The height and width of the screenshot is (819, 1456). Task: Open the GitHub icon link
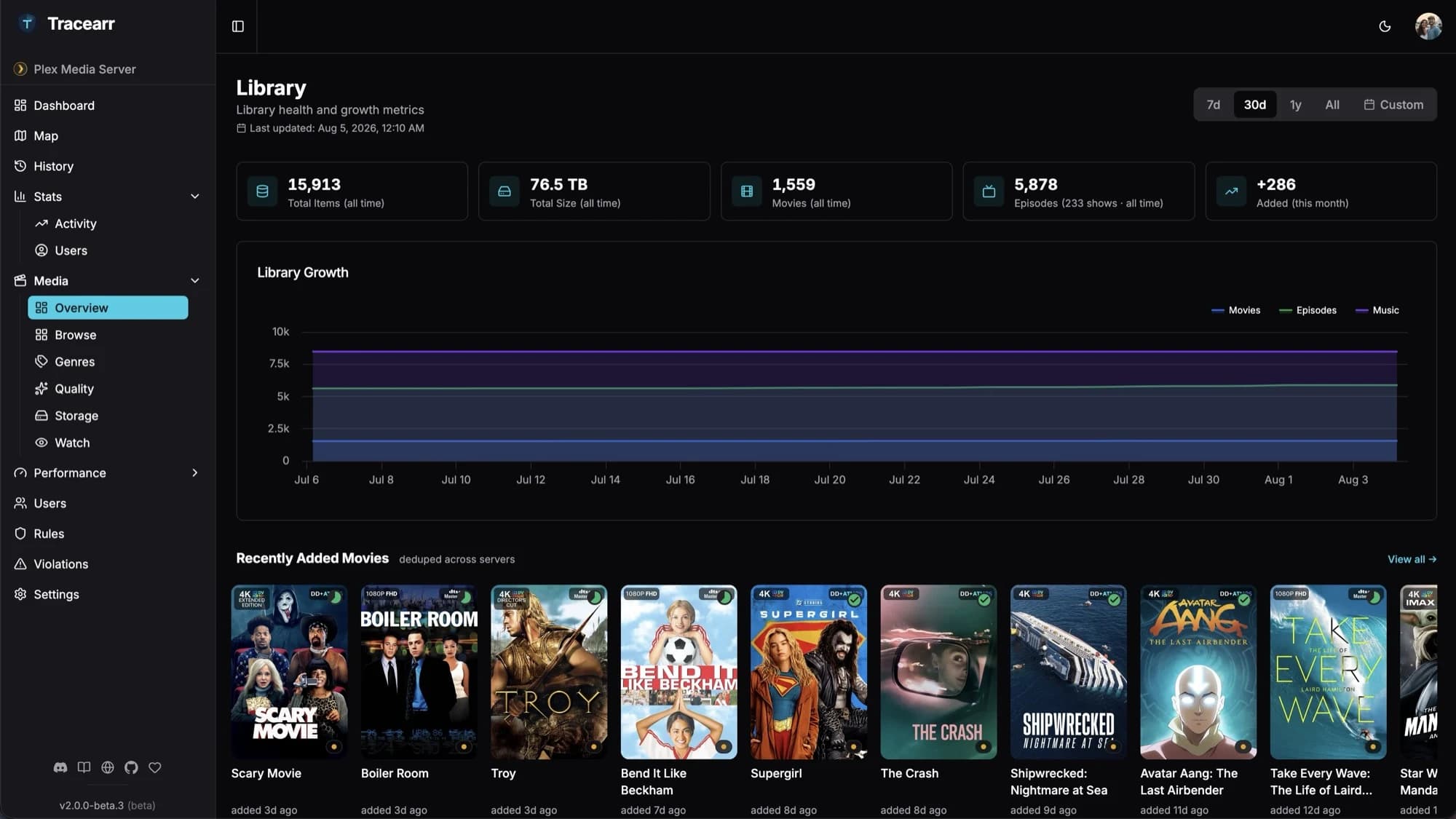[x=131, y=767]
